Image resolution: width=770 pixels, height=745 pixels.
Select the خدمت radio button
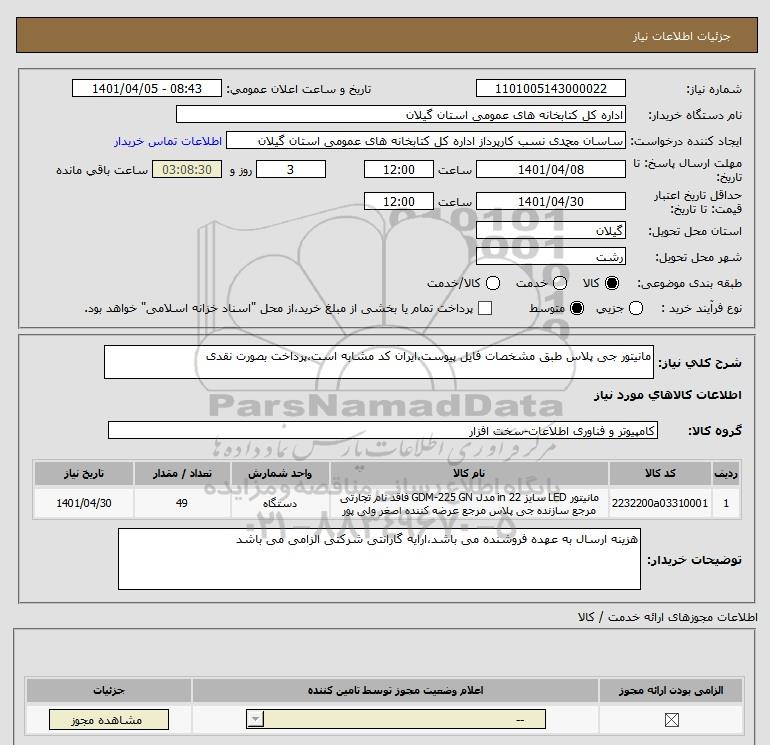click(560, 283)
